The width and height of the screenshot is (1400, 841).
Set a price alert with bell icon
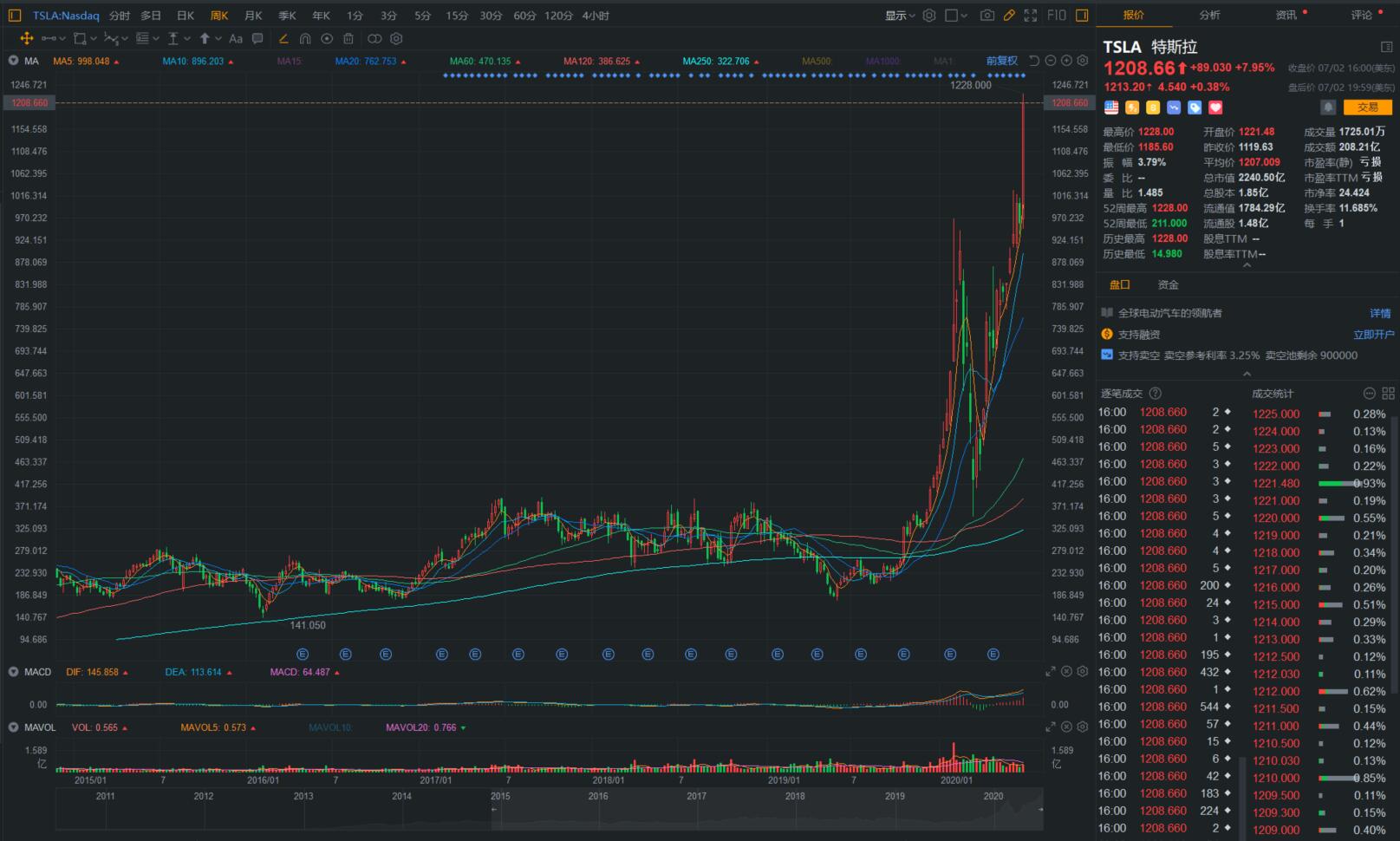click(x=1327, y=108)
